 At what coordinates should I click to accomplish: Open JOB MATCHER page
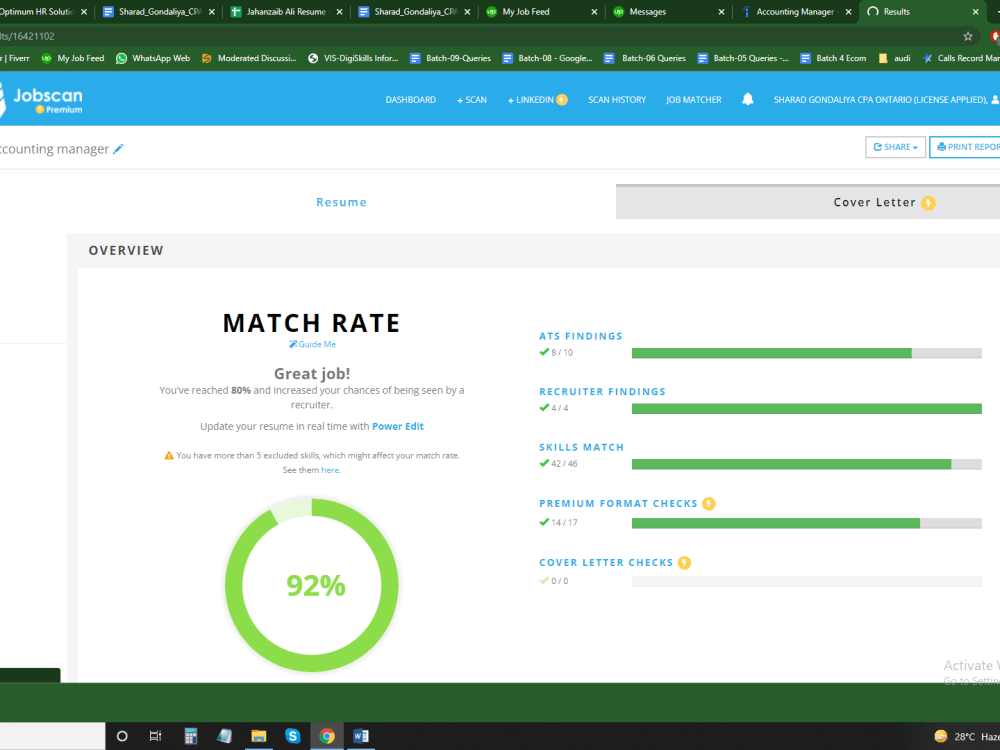694,99
